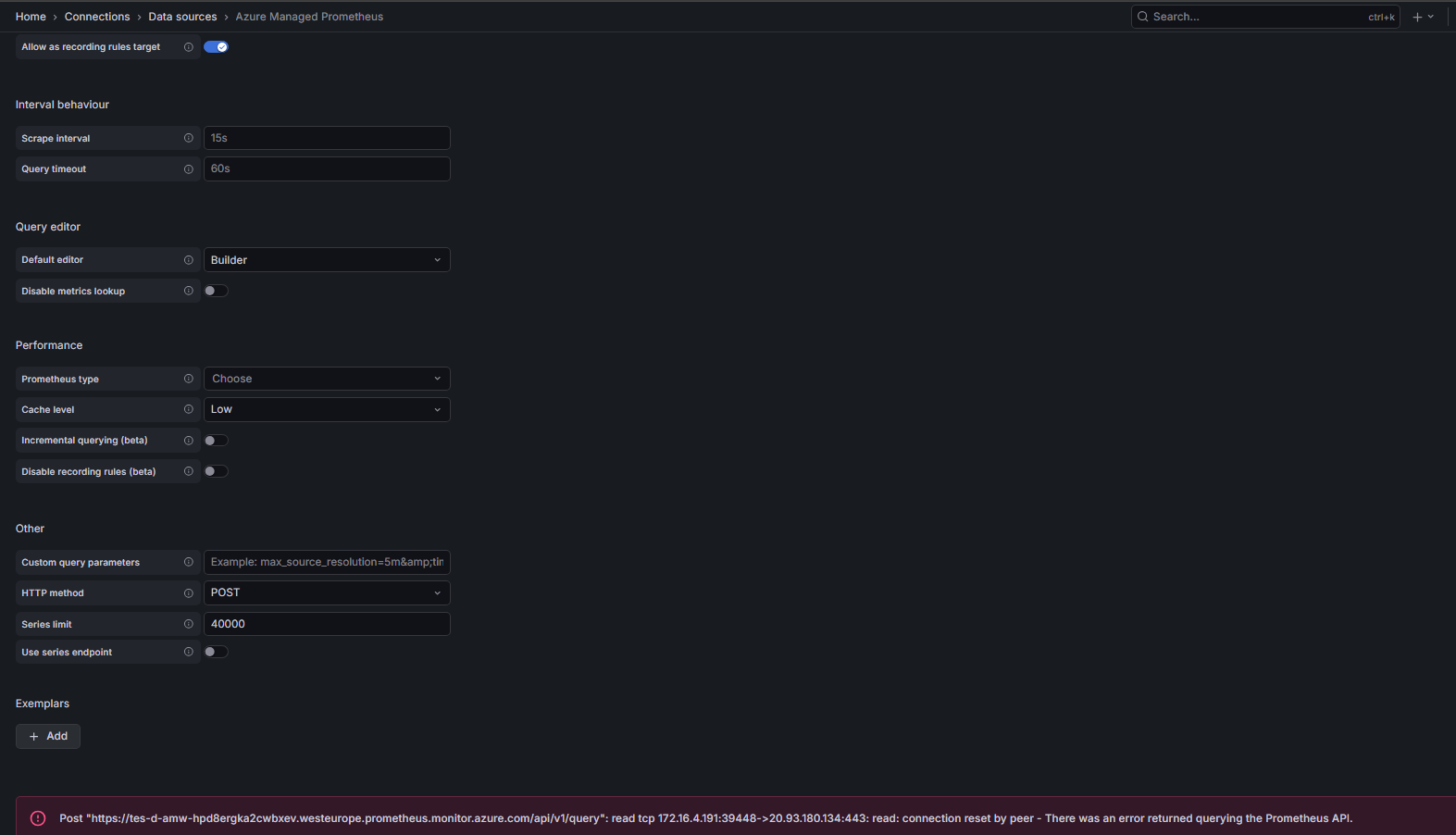Show info for Disable recording rules (beta)
Image resolution: width=1456 pixels, height=835 pixels.
189,471
